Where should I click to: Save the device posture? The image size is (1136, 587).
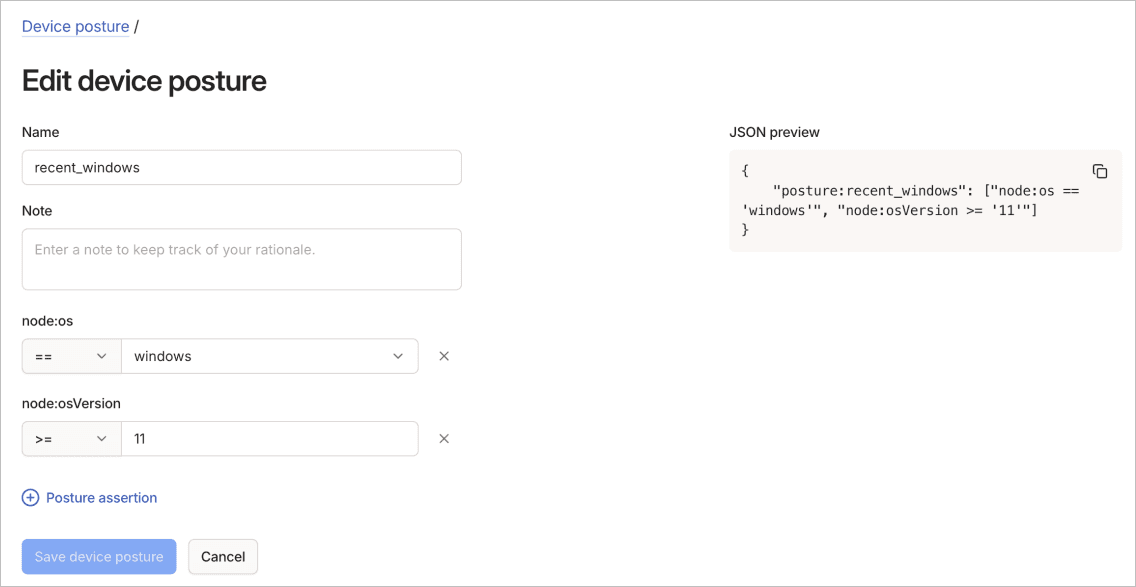pyautogui.click(x=98, y=556)
